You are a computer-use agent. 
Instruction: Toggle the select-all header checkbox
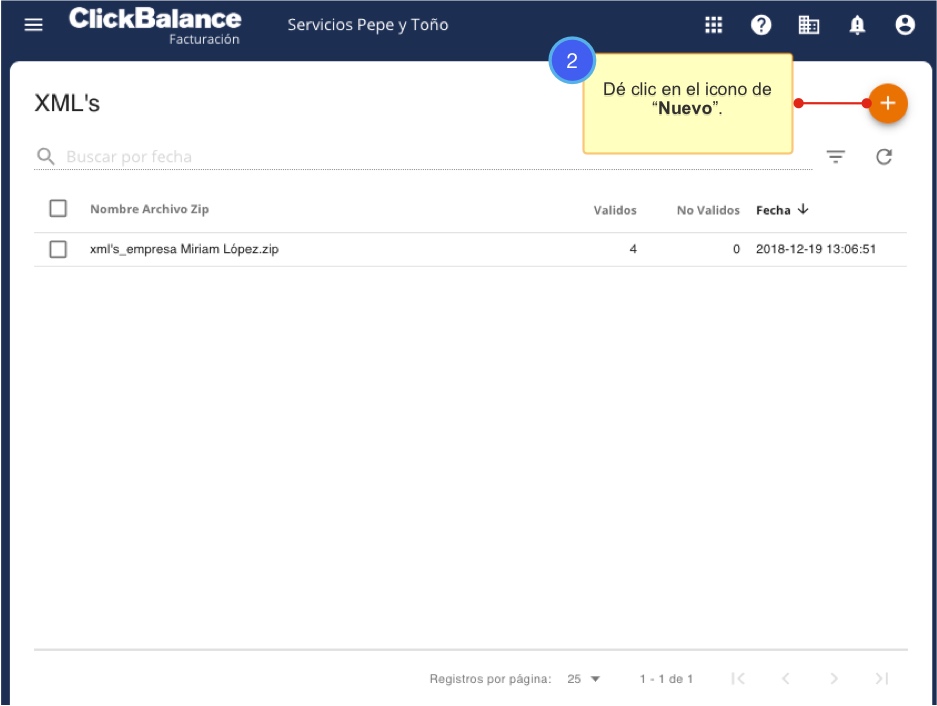(x=58, y=209)
